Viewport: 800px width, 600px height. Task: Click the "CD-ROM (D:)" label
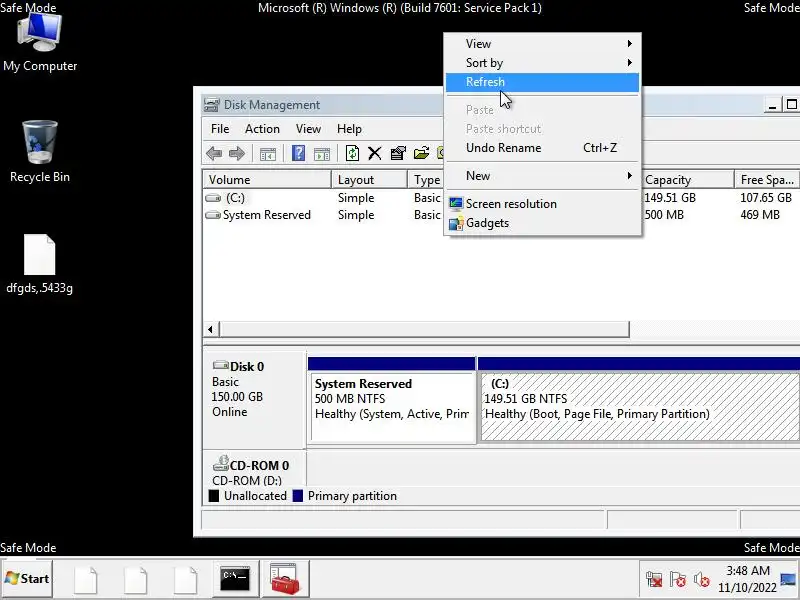click(247, 481)
